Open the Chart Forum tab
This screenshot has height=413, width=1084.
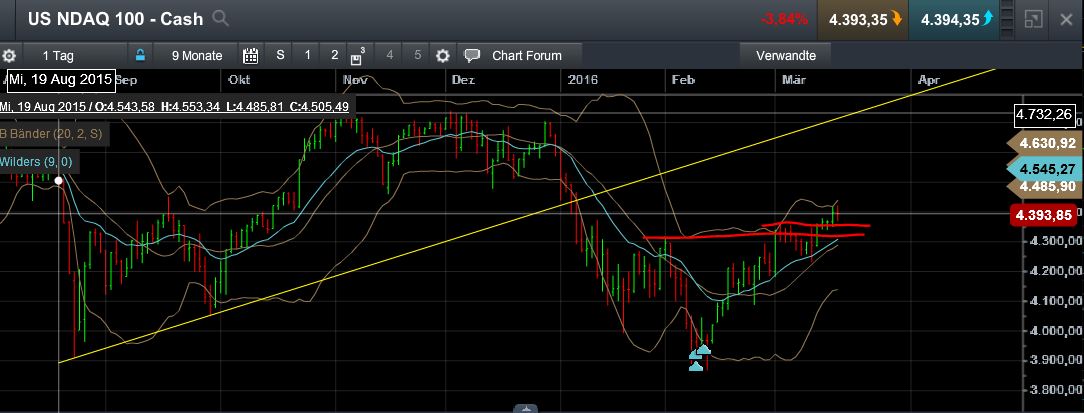pyautogui.click(x=527, y=55)
